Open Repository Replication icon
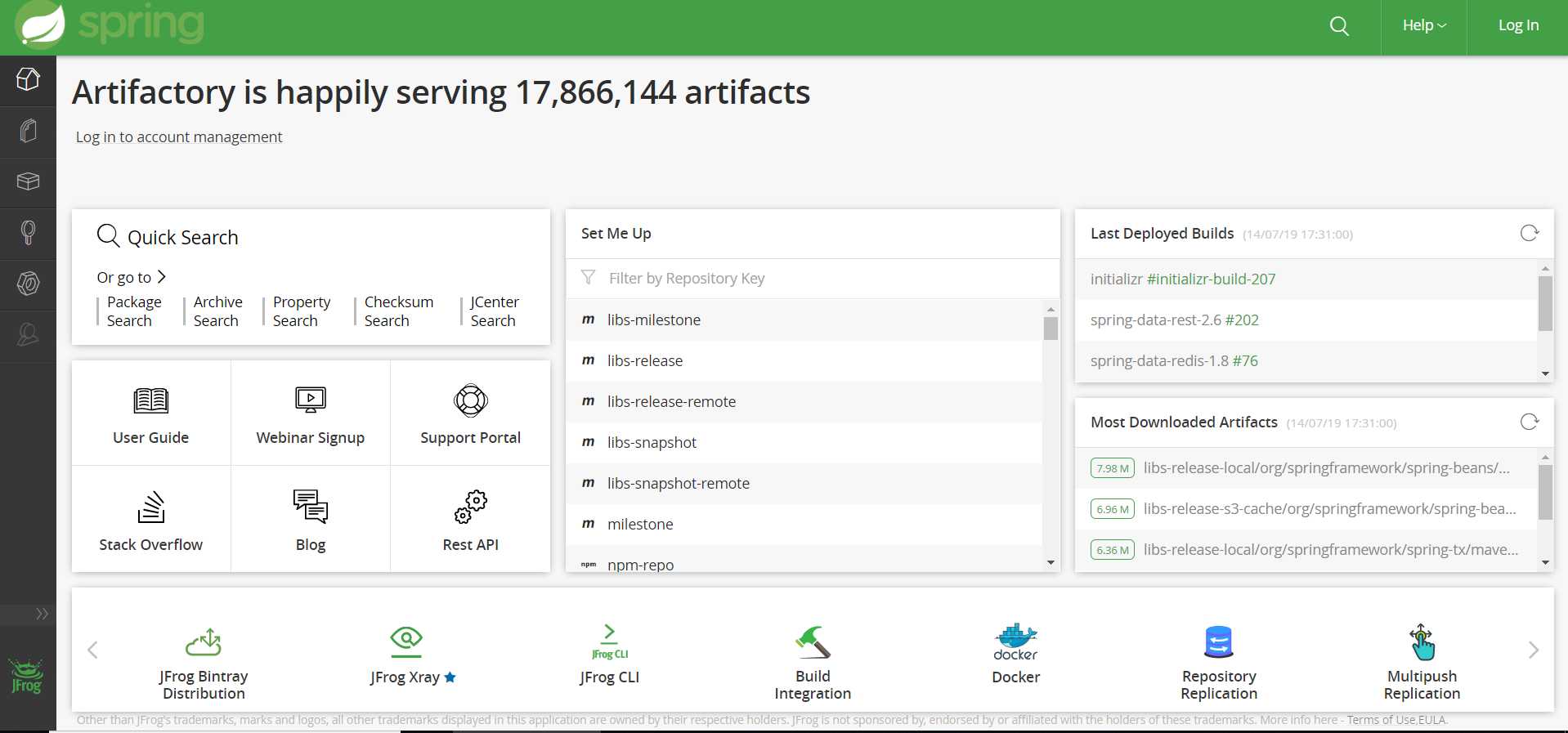This screenshot has width=1568, height=733. pos(1219,641)
